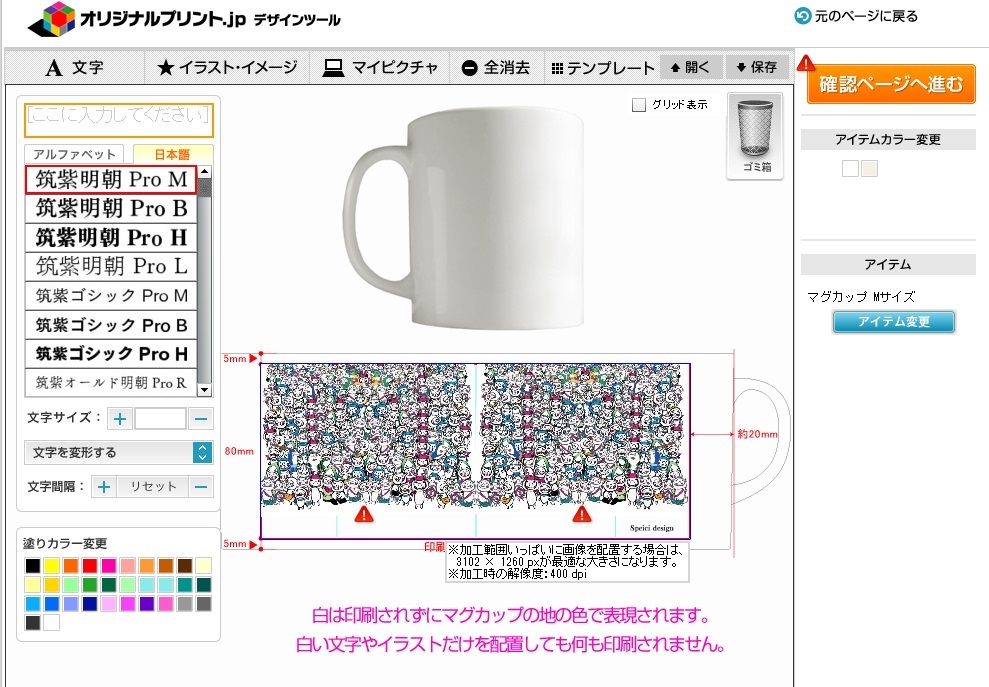Choose the white item color under アイテムカラー変更

(x=850, y=168)
